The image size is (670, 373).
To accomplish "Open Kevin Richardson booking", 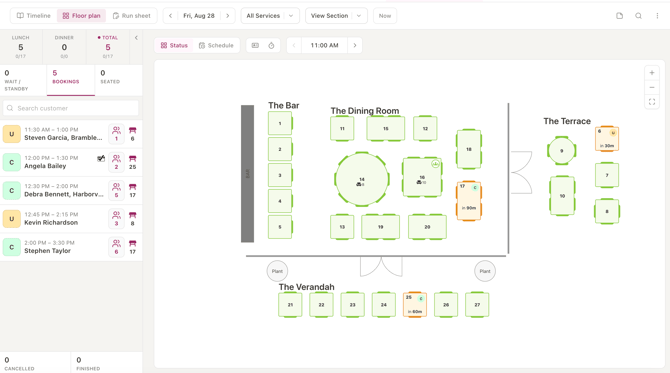I will (71, 218).
